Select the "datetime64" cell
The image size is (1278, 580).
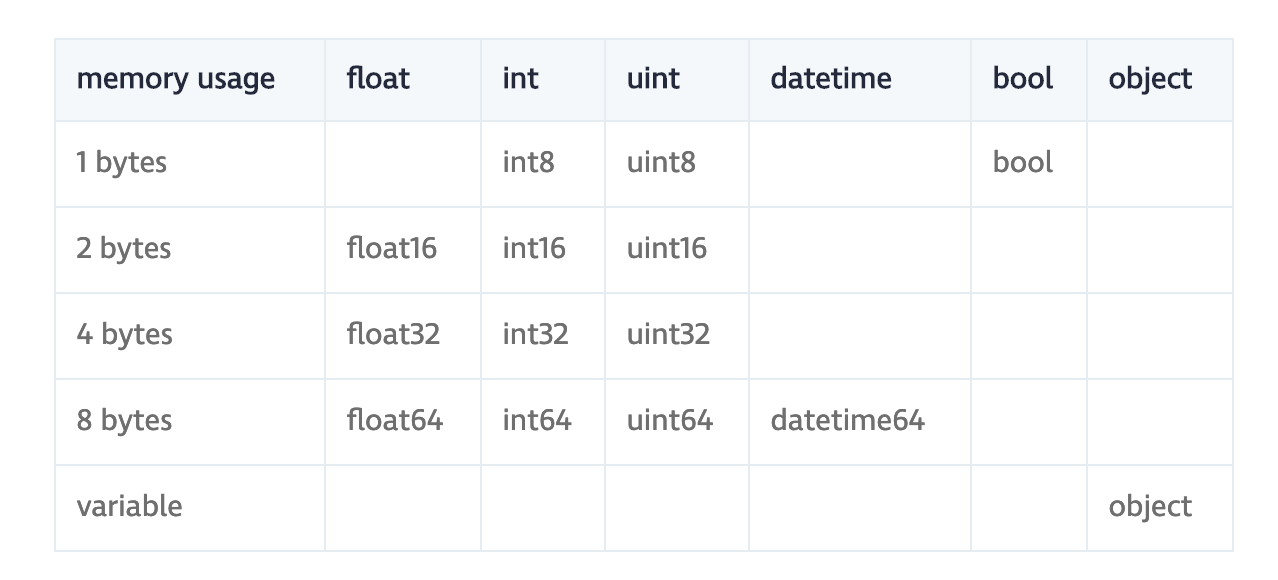coord(847,421)
